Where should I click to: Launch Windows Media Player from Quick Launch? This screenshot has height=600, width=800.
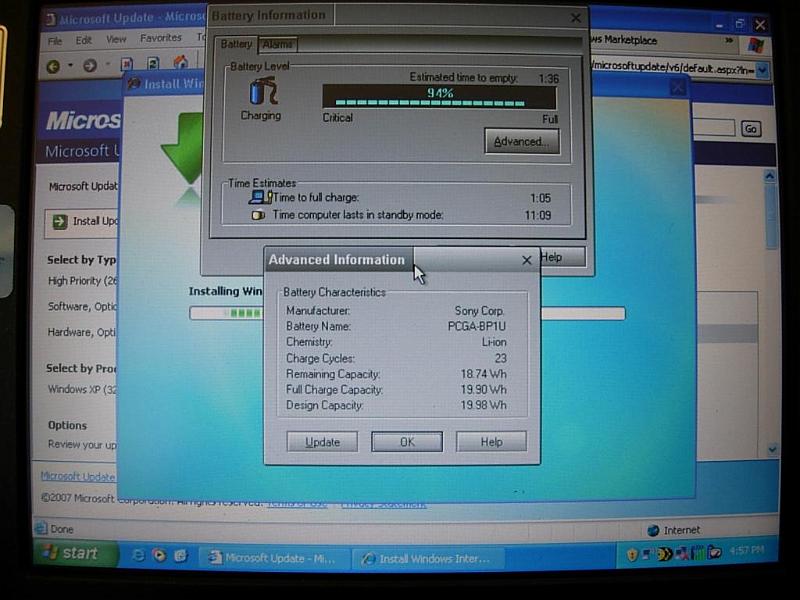tap(159, 555)
